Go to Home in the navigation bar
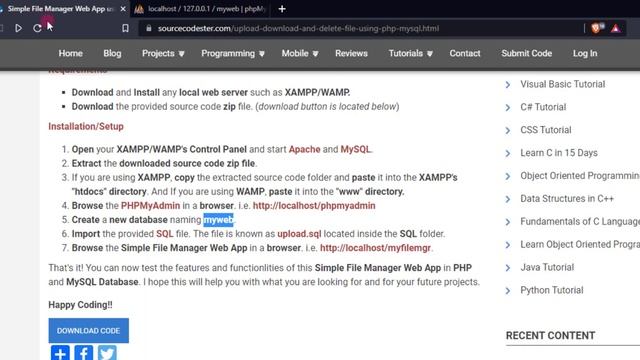Viewport: 640px width, 360px height. point(71,53)
